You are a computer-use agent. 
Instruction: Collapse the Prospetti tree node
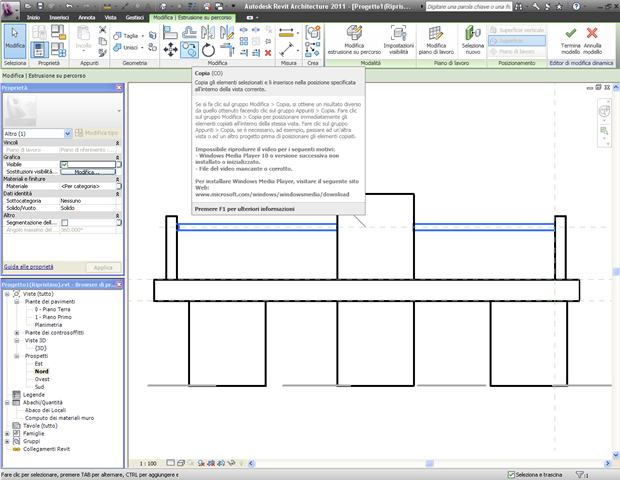17,355
